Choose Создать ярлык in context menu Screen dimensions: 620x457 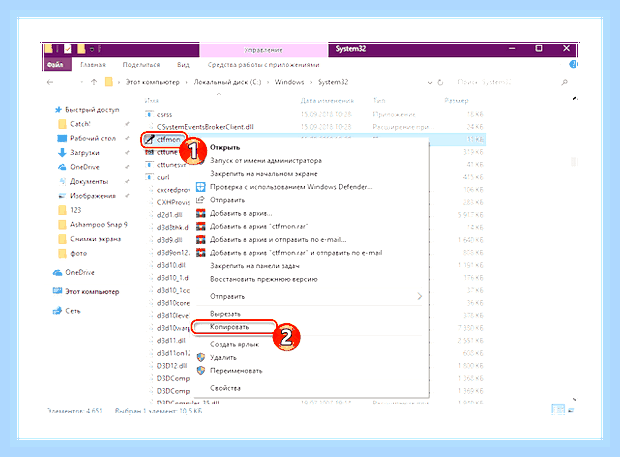(234, 344)
